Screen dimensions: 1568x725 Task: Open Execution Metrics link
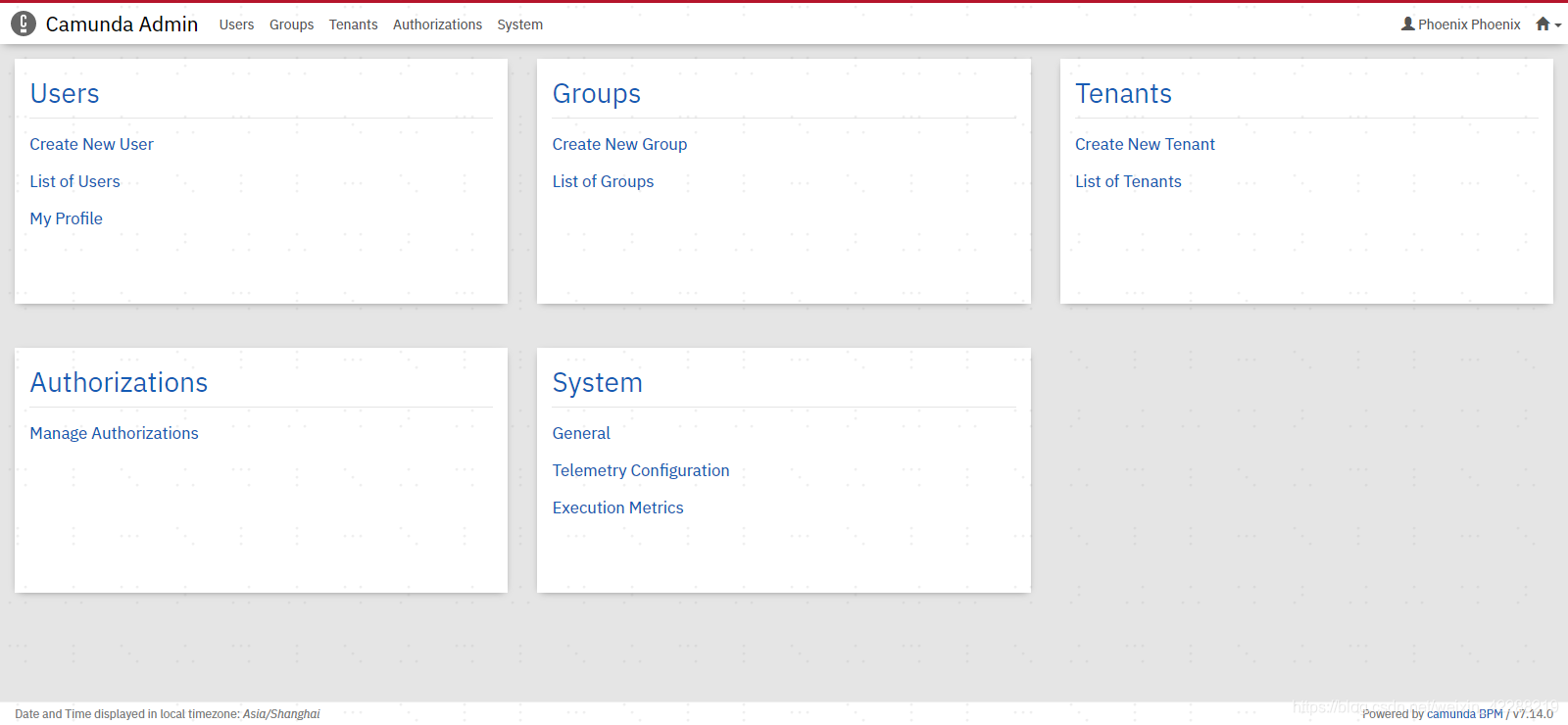617,507
